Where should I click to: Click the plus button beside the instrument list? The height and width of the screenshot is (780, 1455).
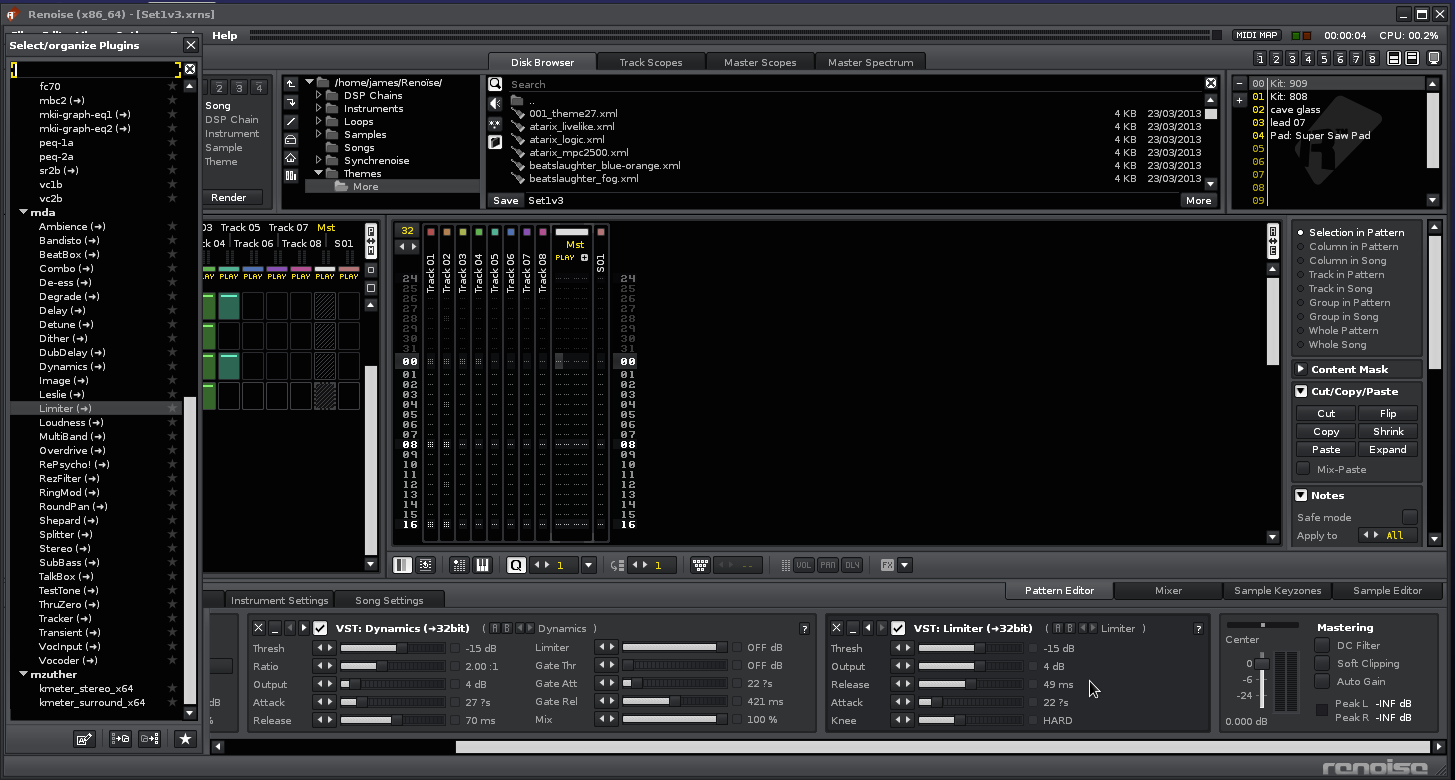(x=1240, y=100)
